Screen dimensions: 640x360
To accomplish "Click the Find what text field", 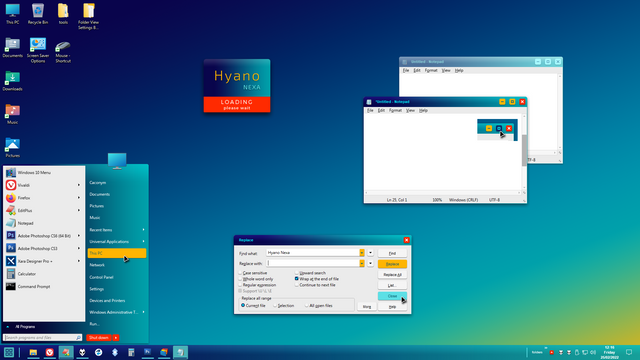I will [313, 253].
